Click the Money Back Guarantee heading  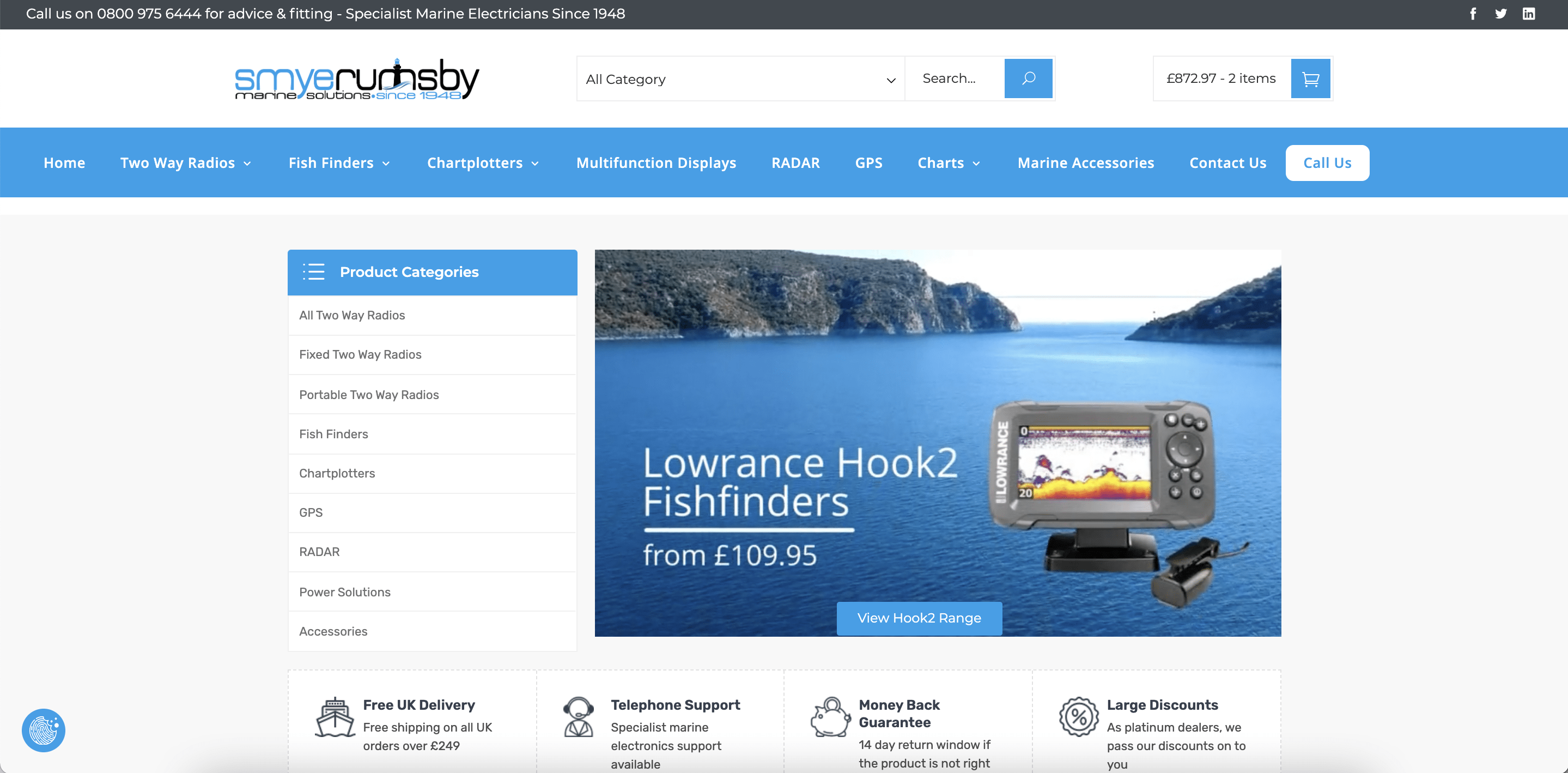[900, 713]
